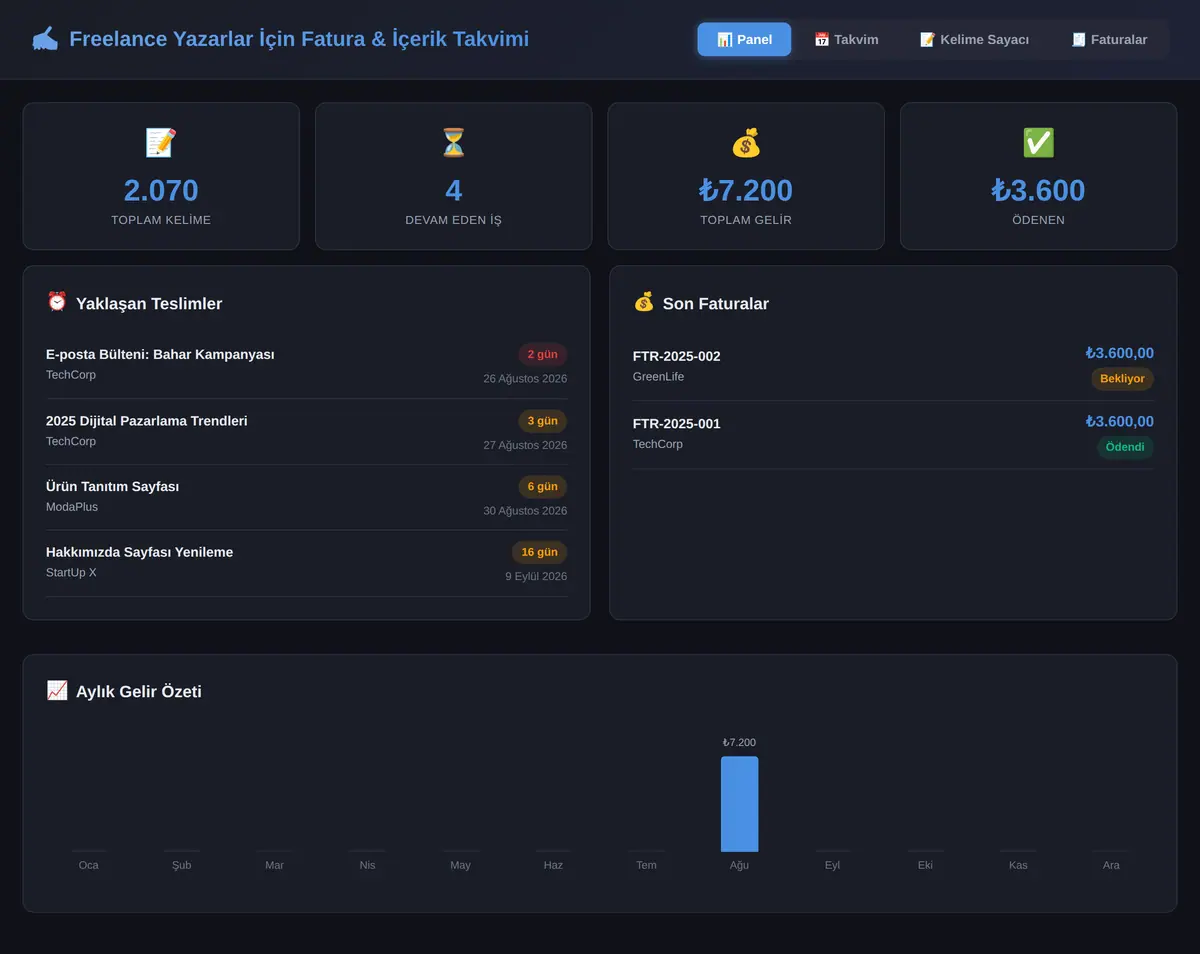The width and height of the screenshot is (1200, 954).
Task: Click the date 9 Eylül 2026
Action: pos(536,576)
